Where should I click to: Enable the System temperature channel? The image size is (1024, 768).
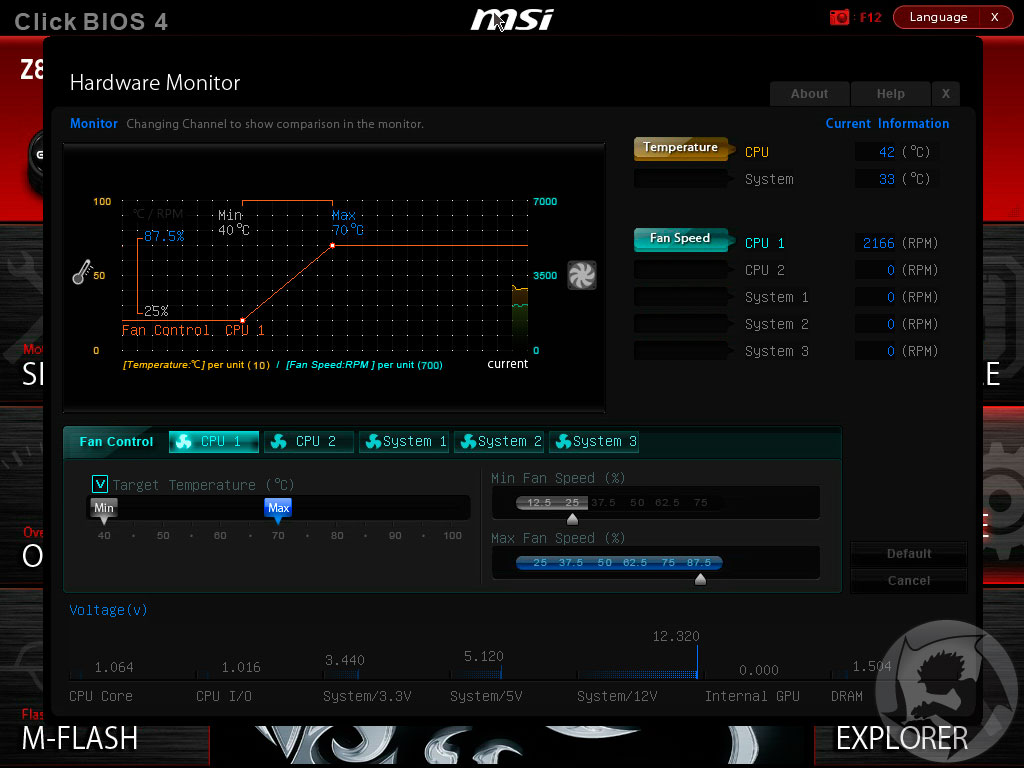pos(681,179)
